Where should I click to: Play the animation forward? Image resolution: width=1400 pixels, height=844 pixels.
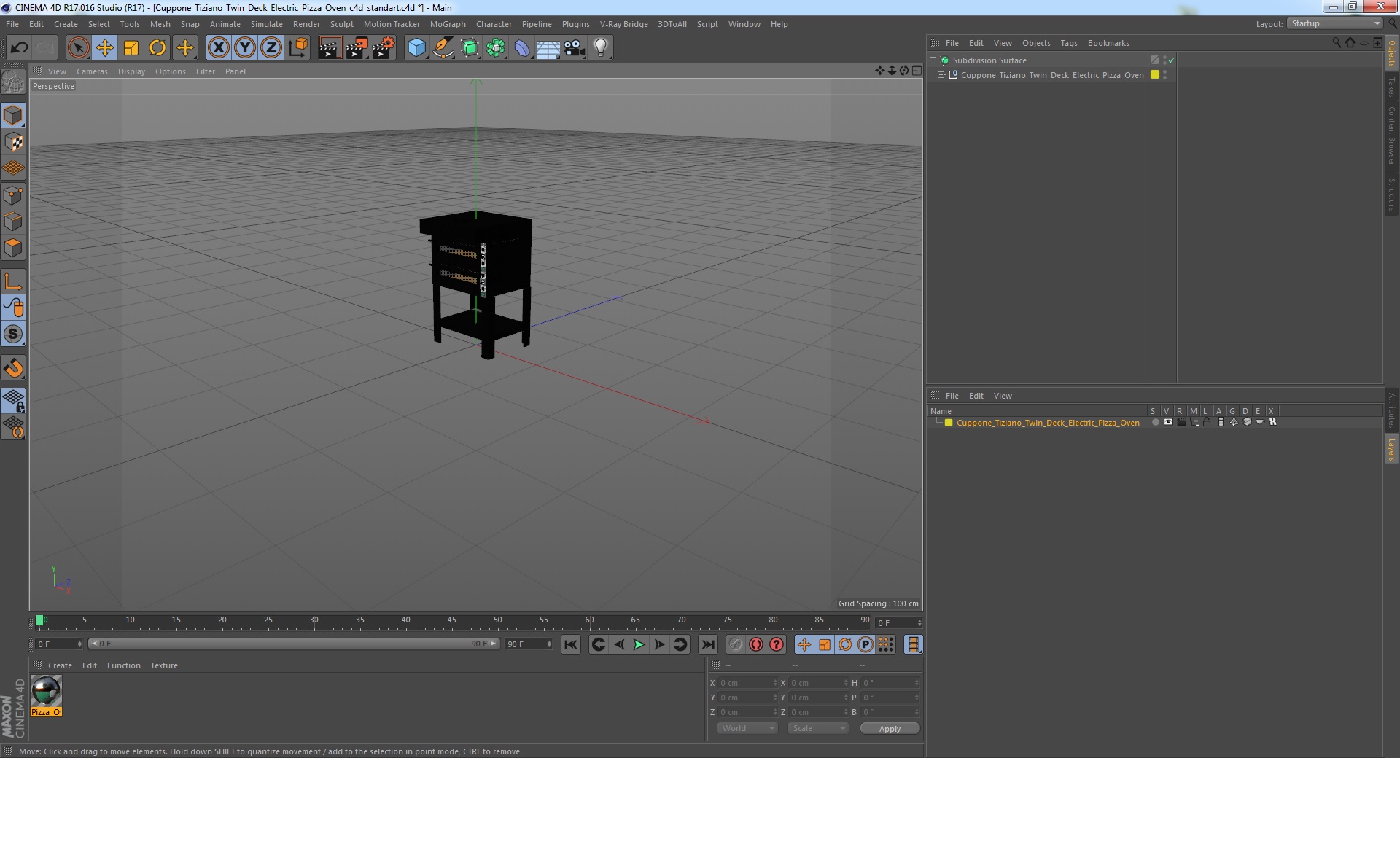(639, 644)
